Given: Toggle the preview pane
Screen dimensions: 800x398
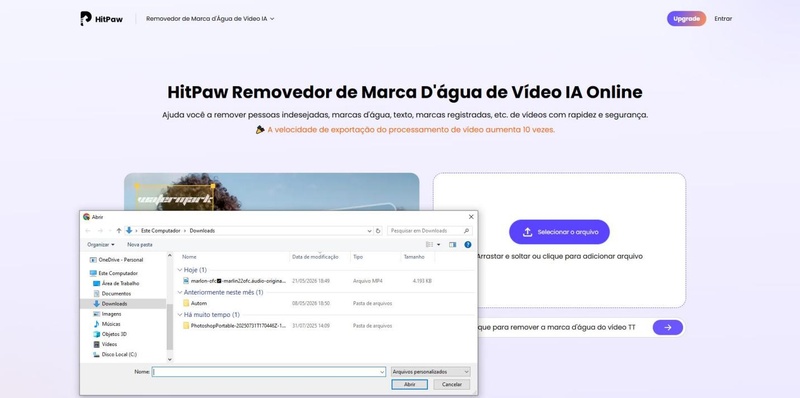Looking at the screenshot, I should (x=453, y=245).
